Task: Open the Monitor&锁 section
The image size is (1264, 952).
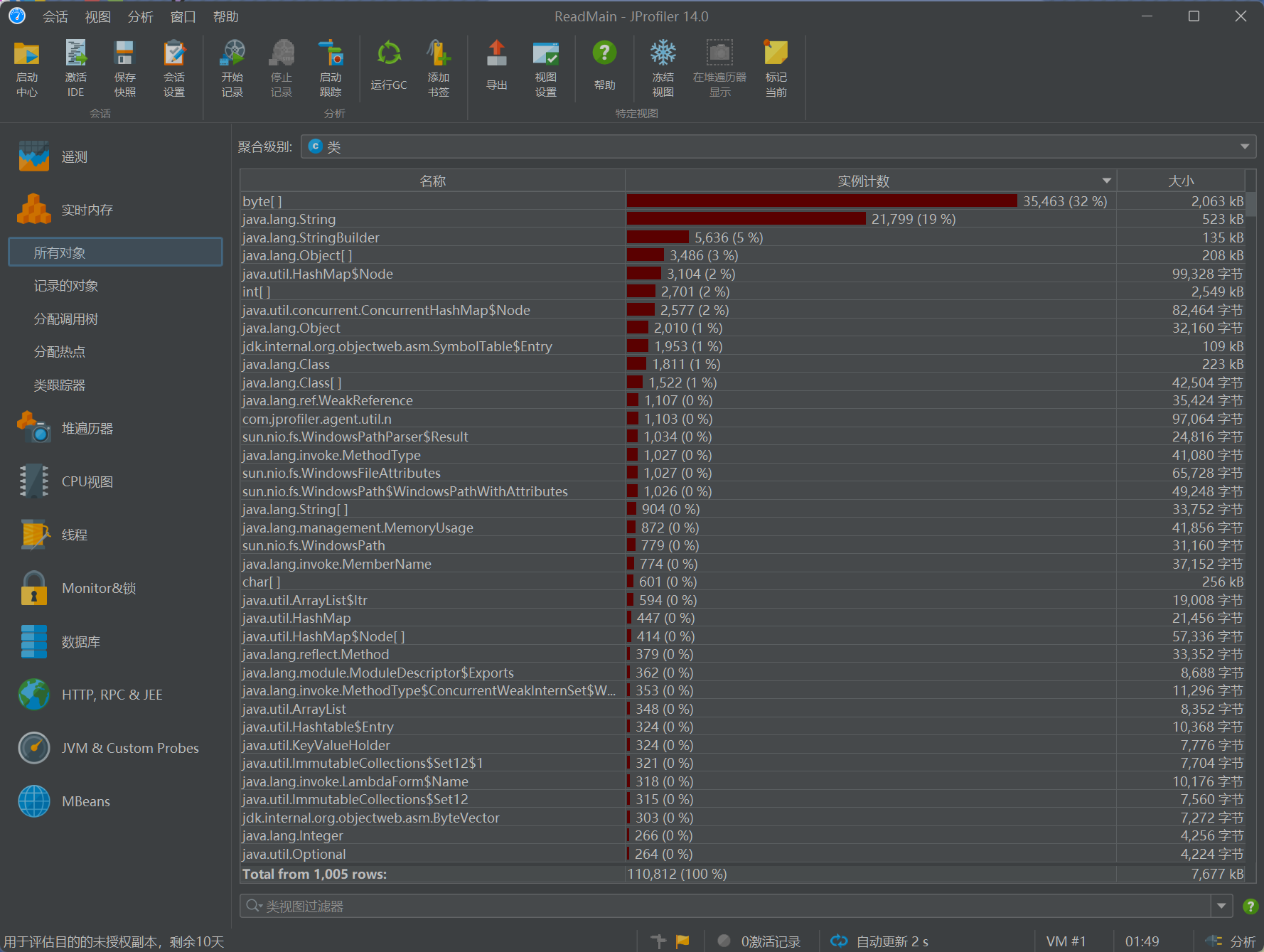Action: coord(77,588)
